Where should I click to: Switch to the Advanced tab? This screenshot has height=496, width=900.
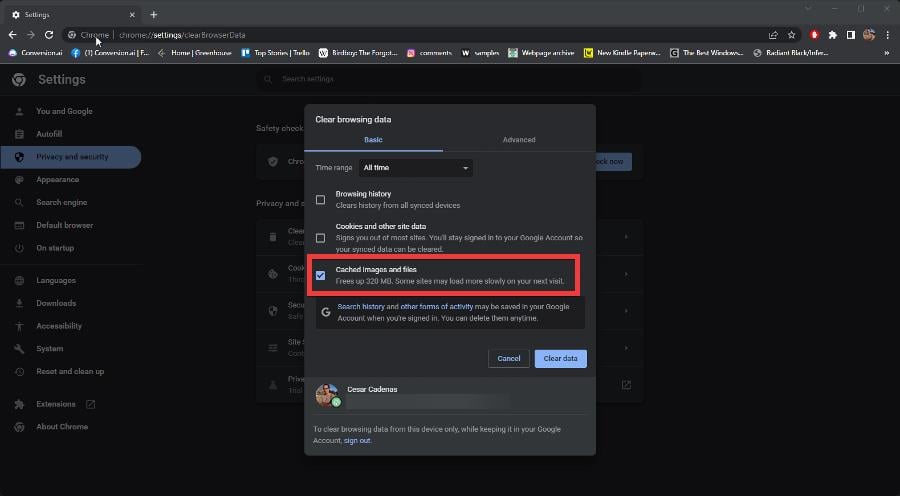519,140
